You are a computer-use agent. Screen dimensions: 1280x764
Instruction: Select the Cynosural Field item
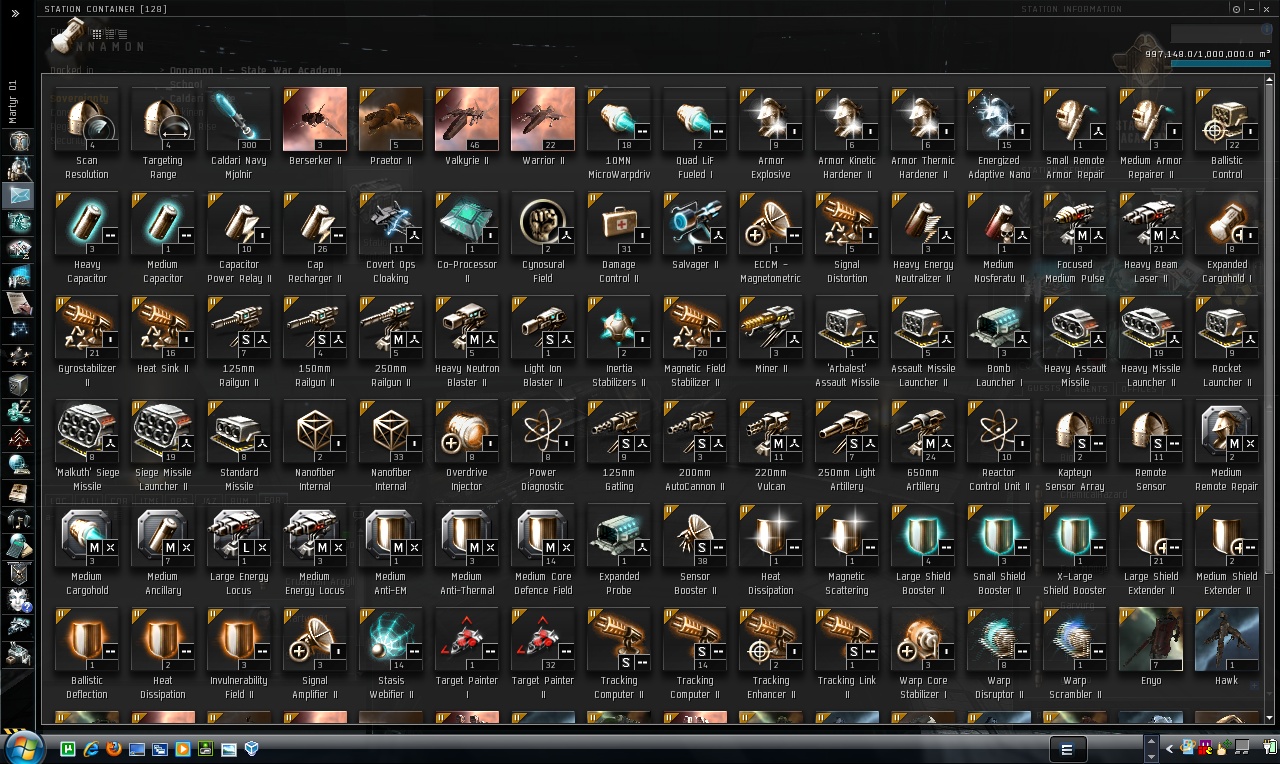point(543,223)
